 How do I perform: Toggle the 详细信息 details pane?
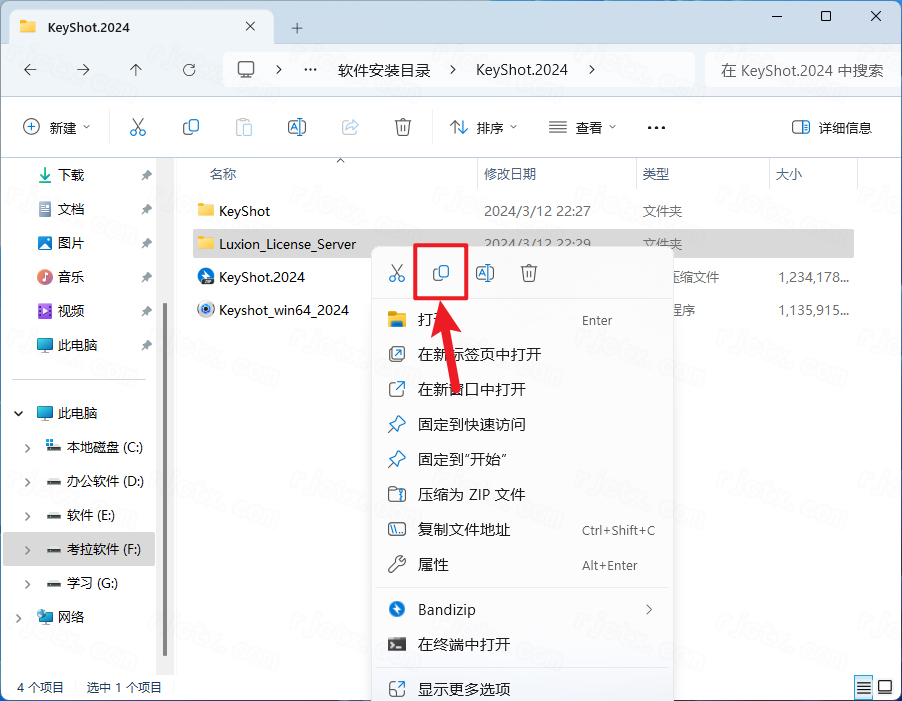pyautogui.click(x=832, y=128)
